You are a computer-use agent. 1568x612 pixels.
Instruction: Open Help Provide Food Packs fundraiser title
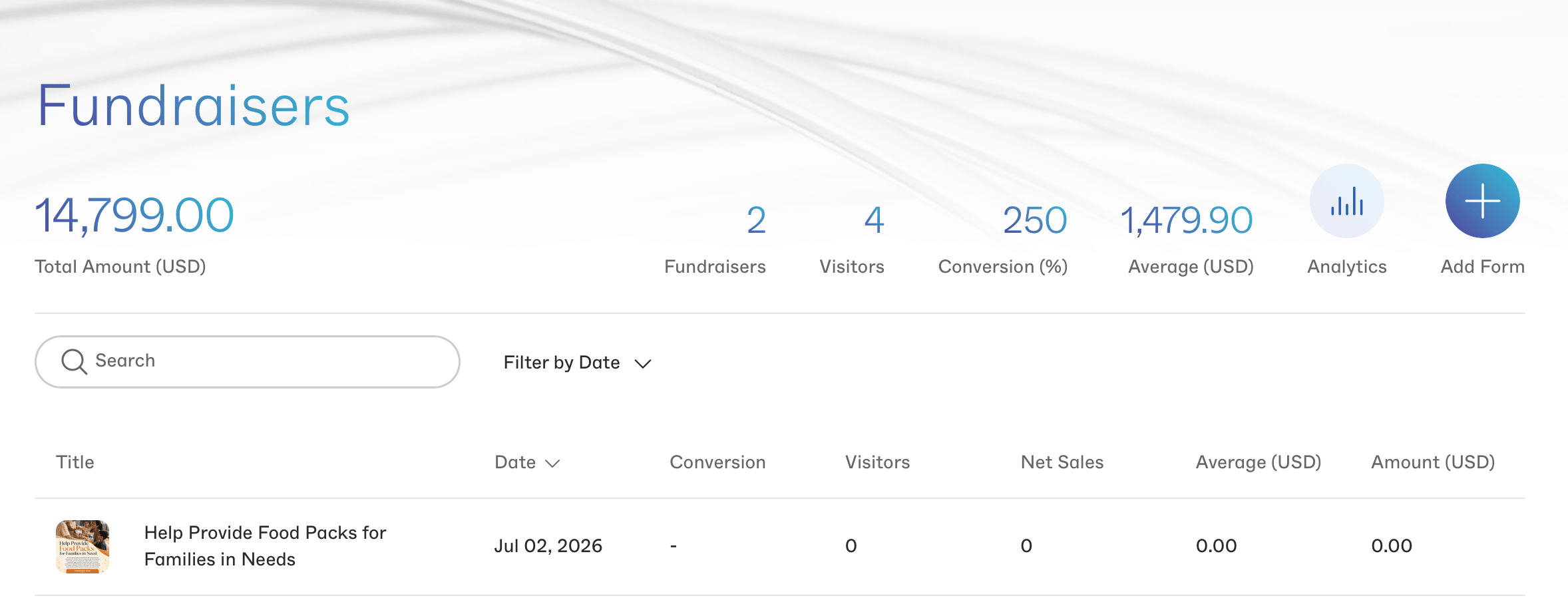point(265,546)
